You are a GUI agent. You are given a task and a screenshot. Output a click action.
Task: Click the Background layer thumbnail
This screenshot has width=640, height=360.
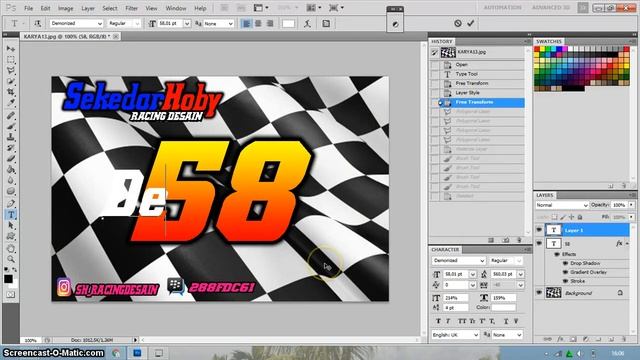click(x=553, y=293)
